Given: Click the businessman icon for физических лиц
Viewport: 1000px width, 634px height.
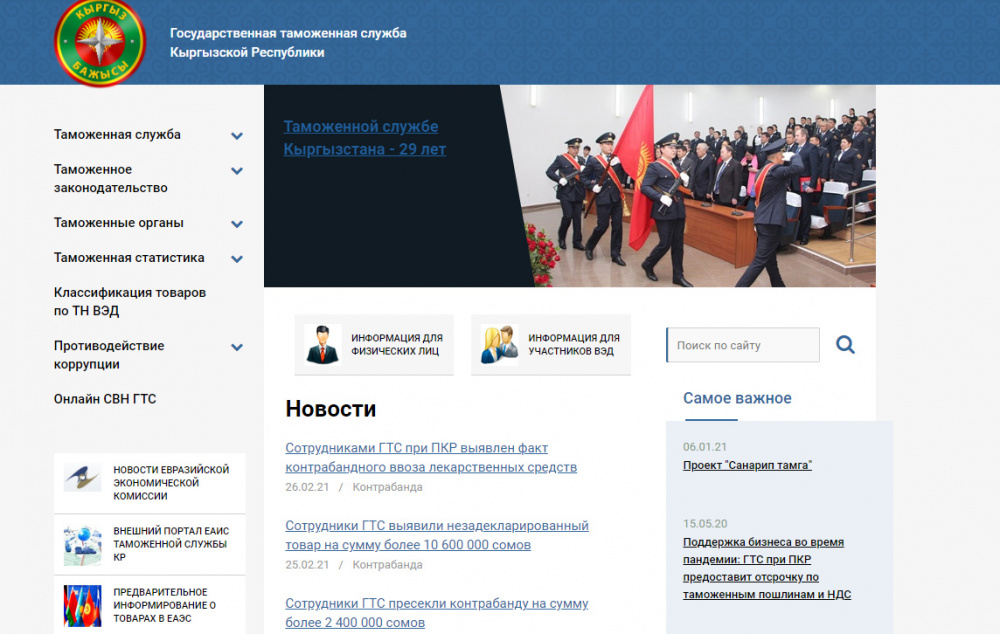Looking at the screenshot, I should coord(322,344).
